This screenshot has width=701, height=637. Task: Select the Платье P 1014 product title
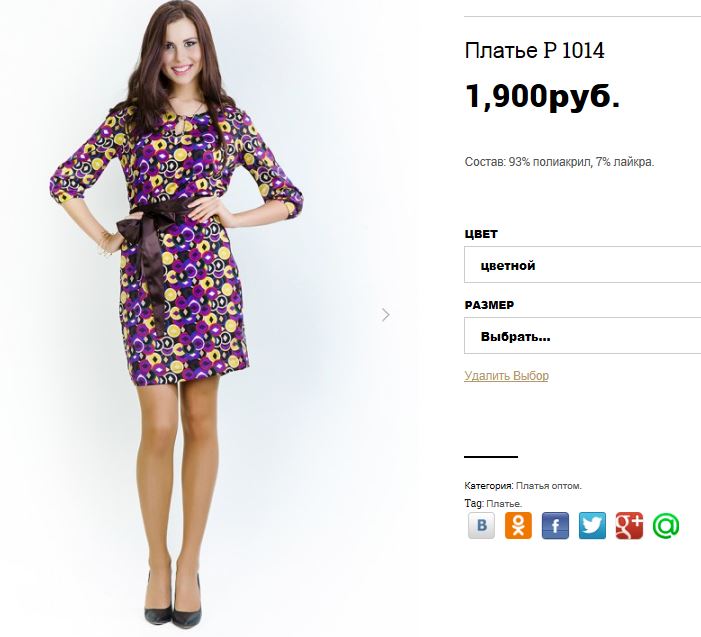pyautogui.click(x=534, y=51)
